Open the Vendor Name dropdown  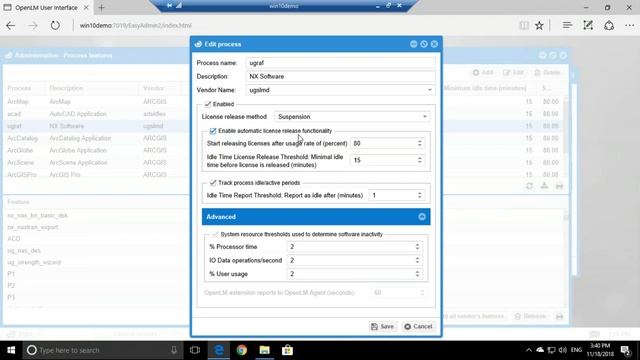point(429,90)
